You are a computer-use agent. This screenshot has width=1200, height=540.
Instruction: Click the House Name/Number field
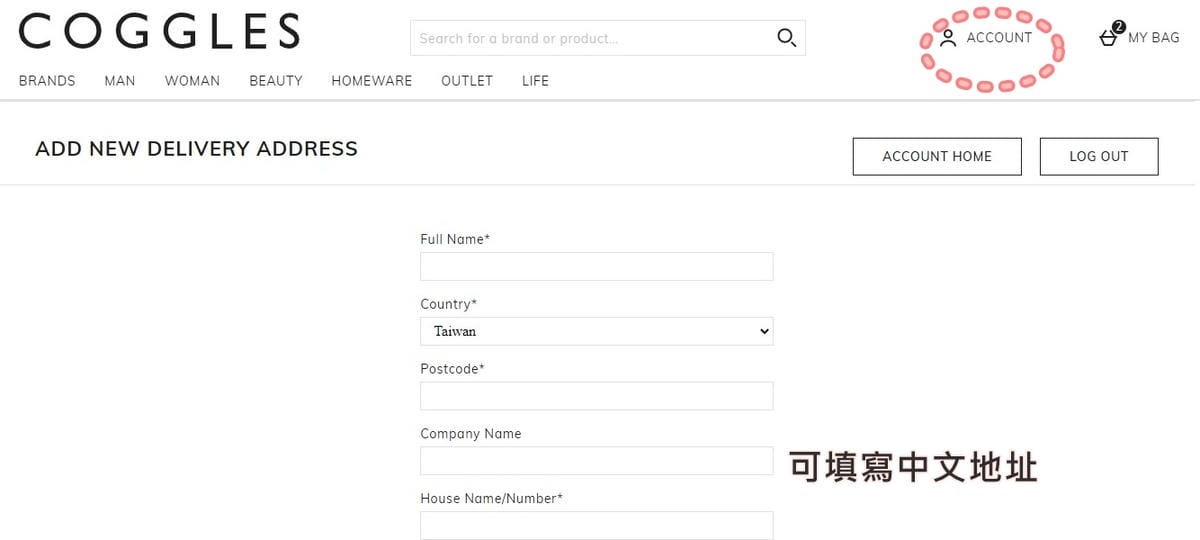pos(596,525)
